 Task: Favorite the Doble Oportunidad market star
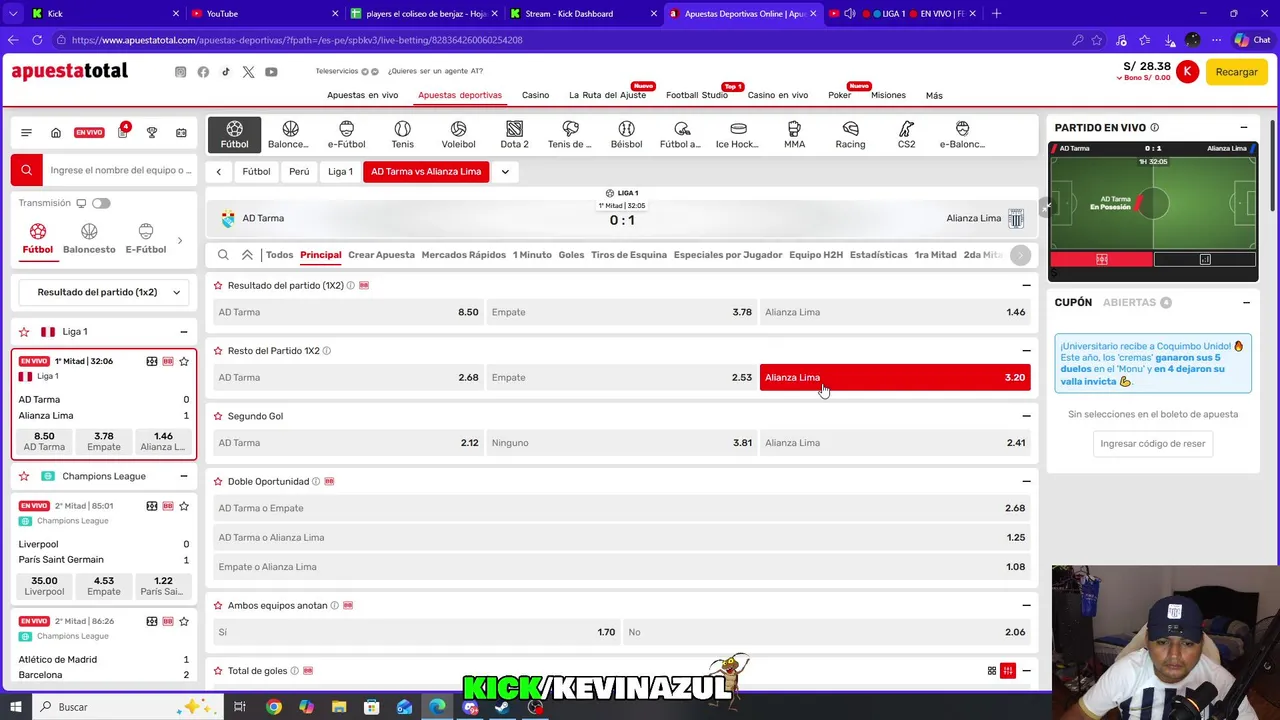coord(218,481)
